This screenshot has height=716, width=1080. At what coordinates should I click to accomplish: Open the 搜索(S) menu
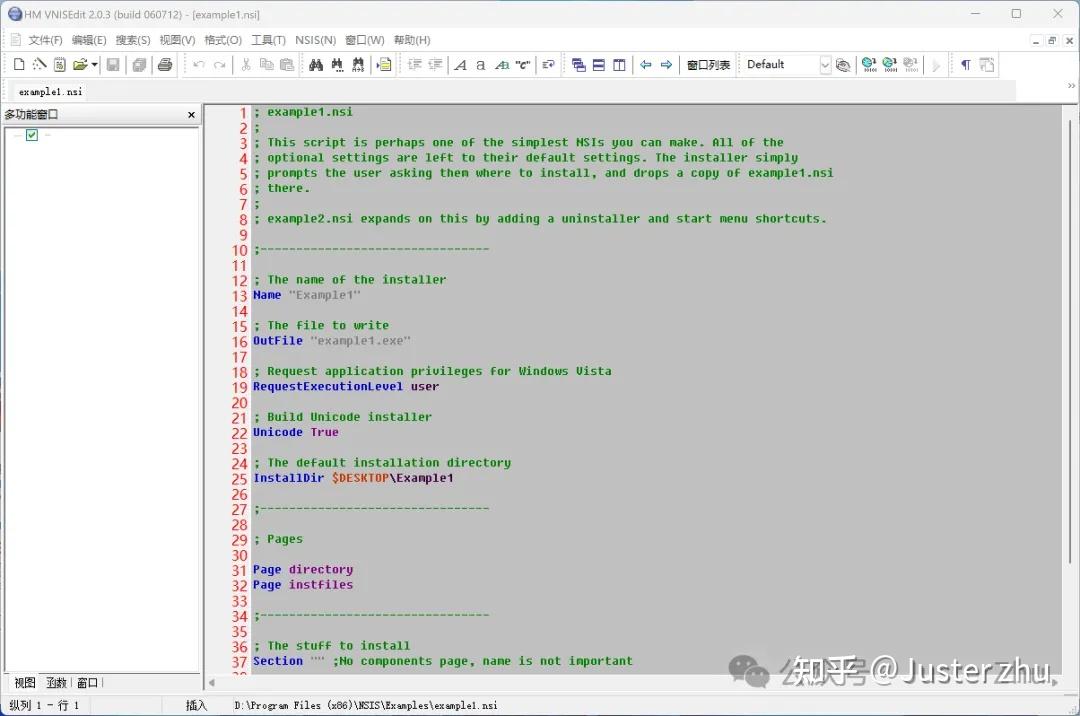(x=133, y=40)
